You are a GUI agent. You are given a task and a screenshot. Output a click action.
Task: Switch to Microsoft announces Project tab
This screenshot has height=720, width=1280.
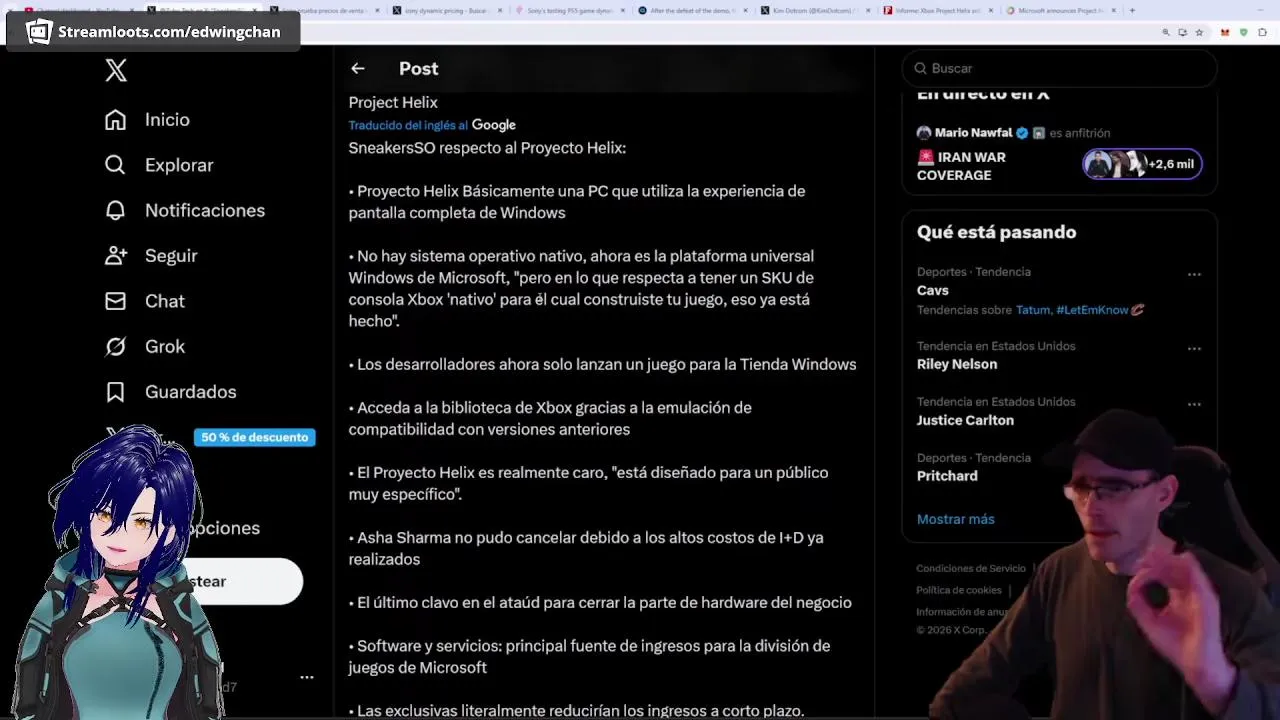click(1060, 10)
